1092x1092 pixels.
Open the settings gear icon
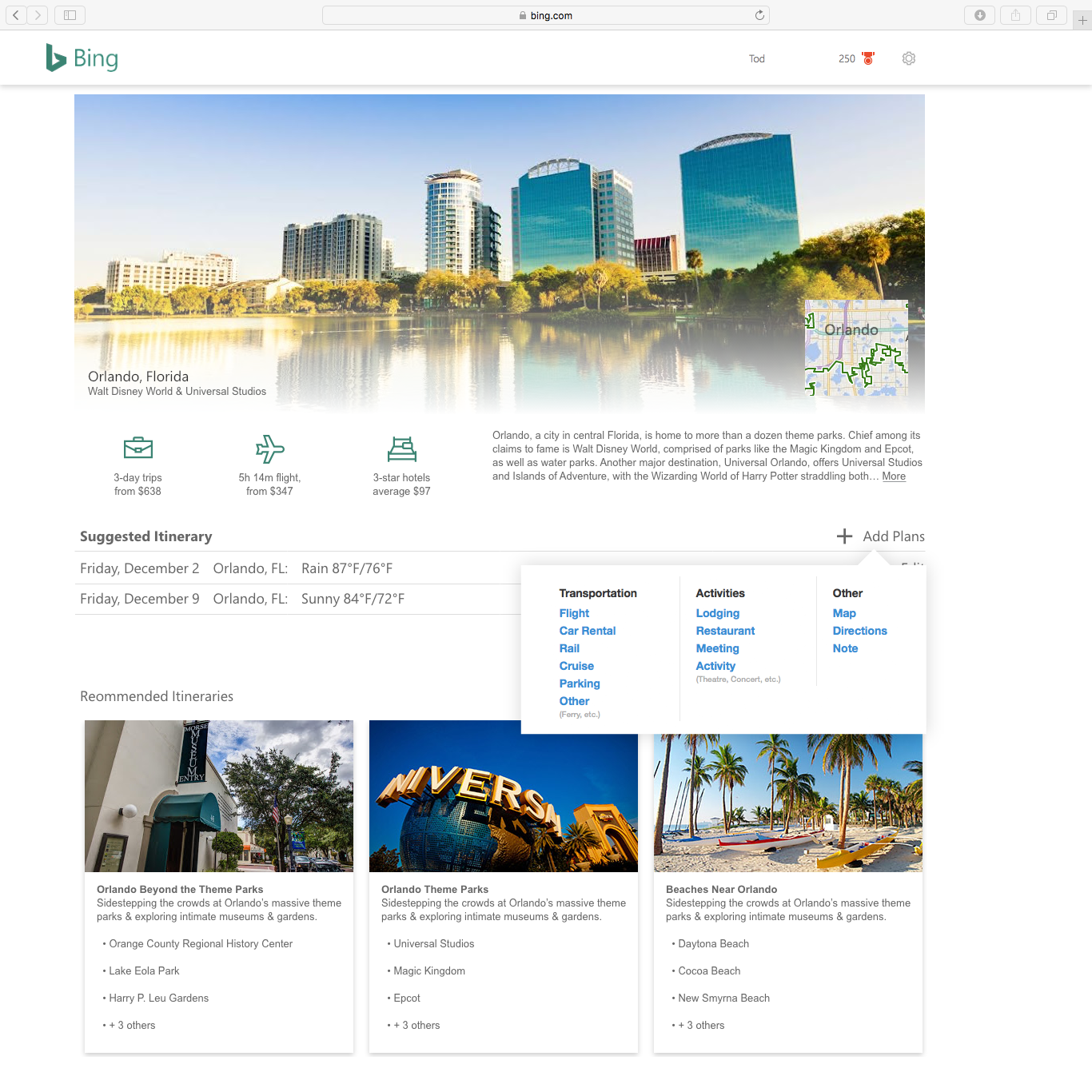(908, 58)
